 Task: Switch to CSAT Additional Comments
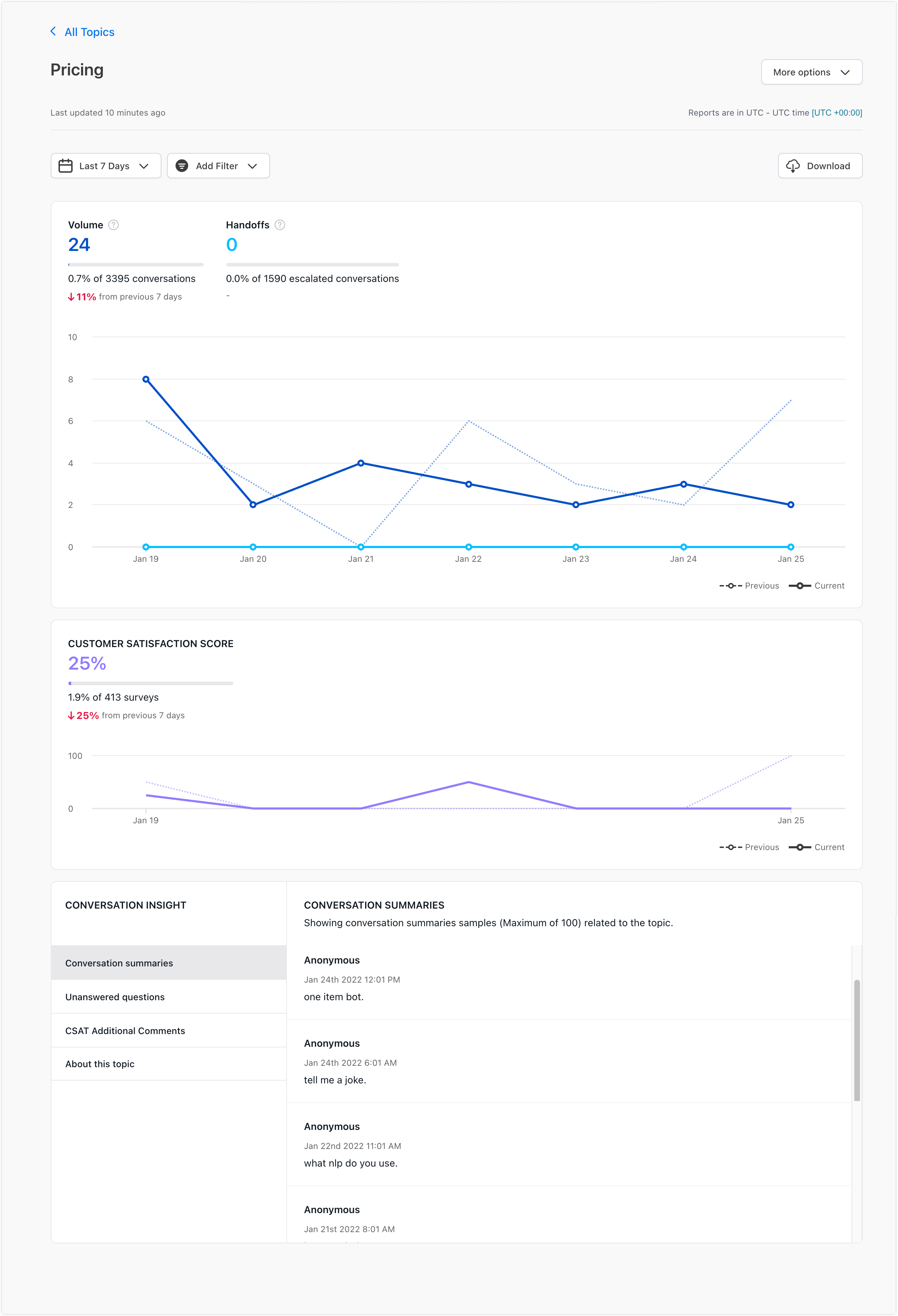pyautogui.click(x=125, y=1031)
